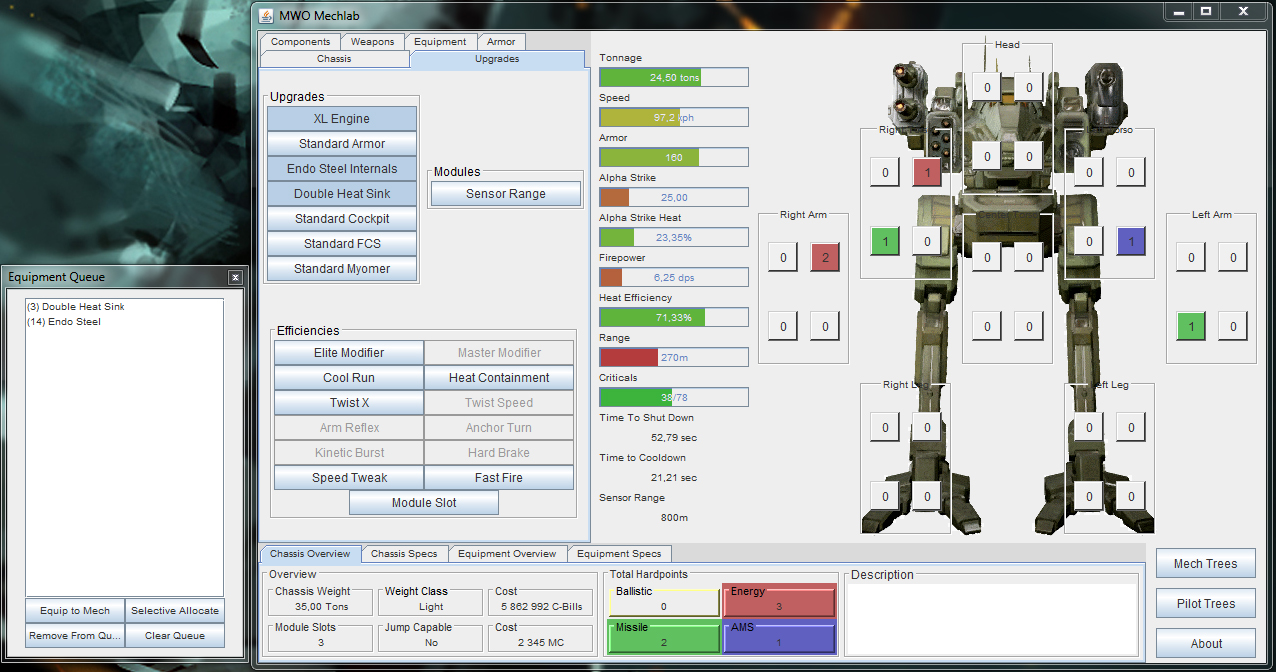Viewport: 1276px width, 672px height.
Task: Select the Equipment tab
Action: [440, 41]
